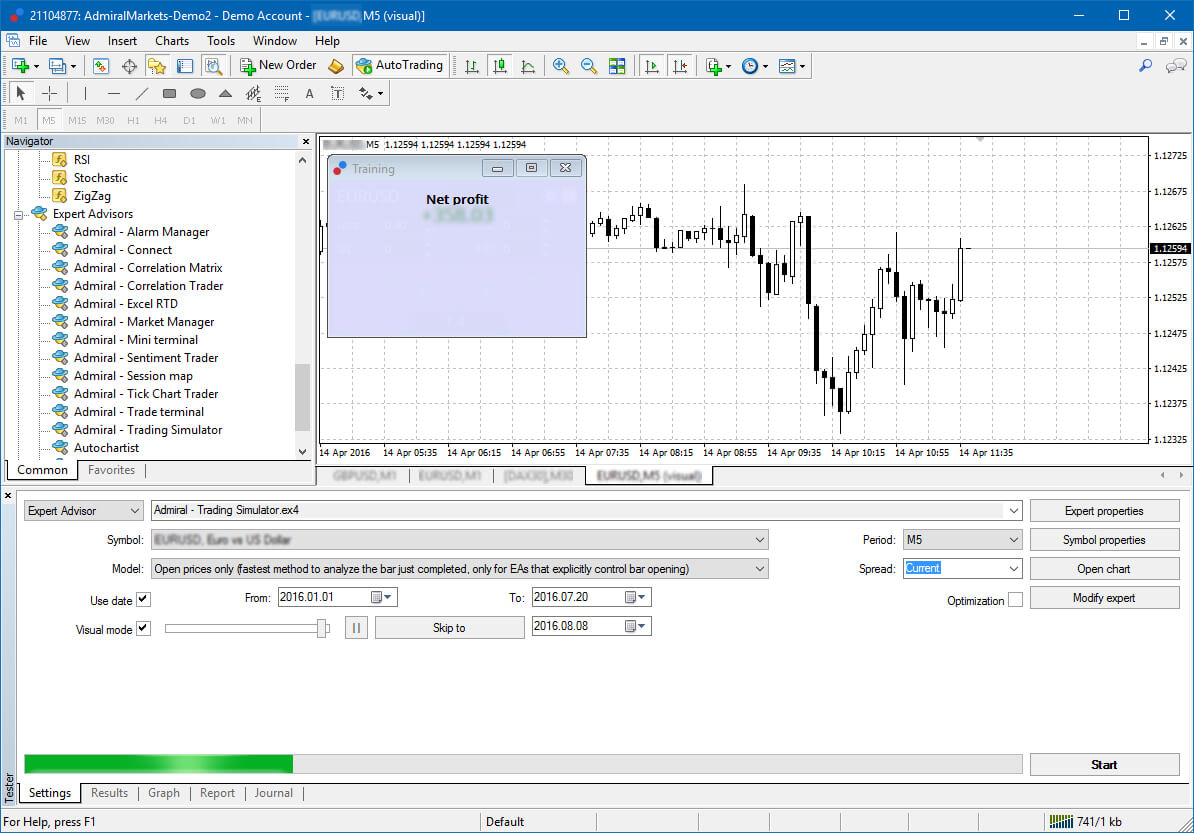Open the Tools menu
The width and height of the screenshot is (1194, 833).
point(221,41)
